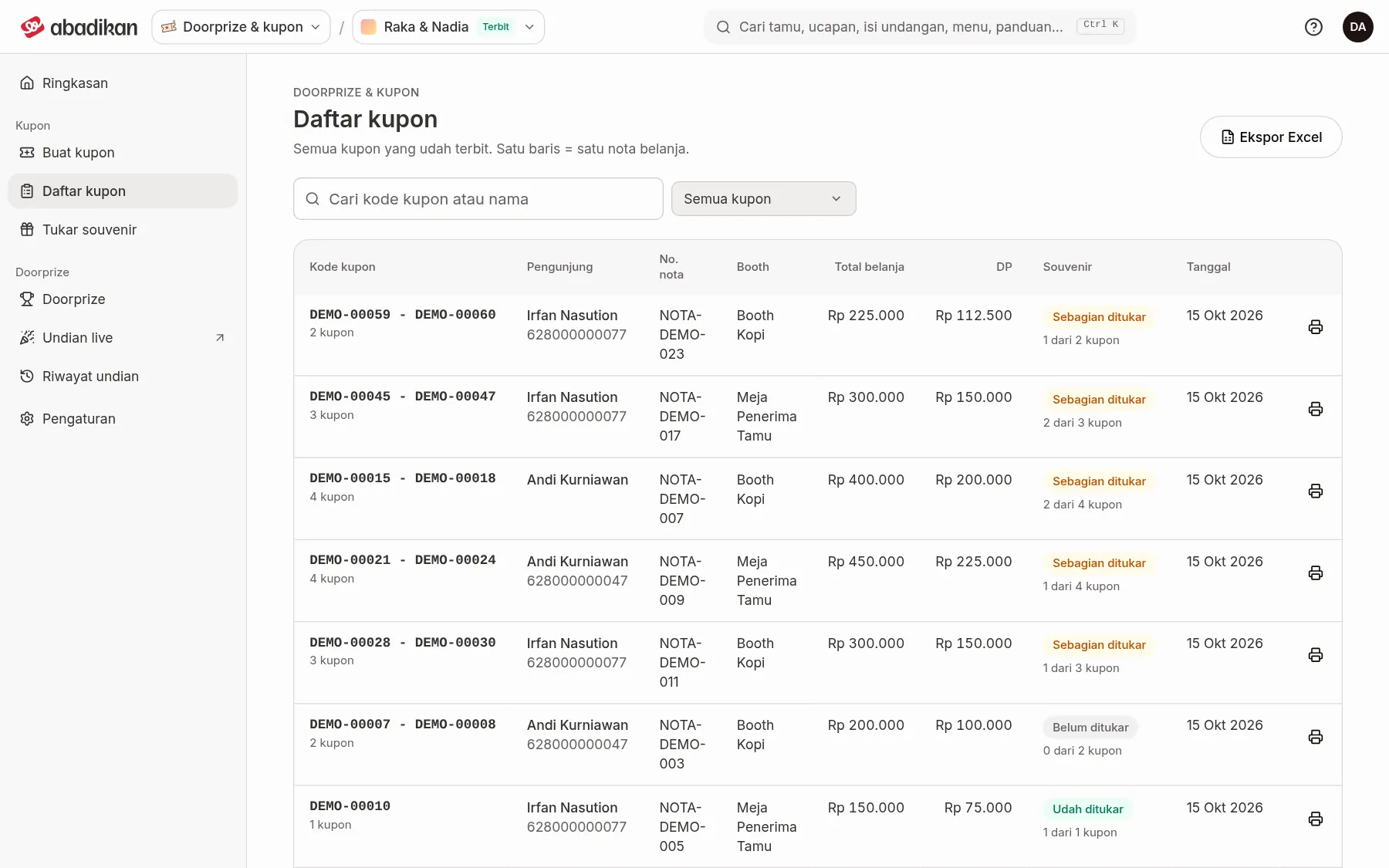
Task: Print coupon row NOTA-DEMO-007
Action: click(1316, 491)
